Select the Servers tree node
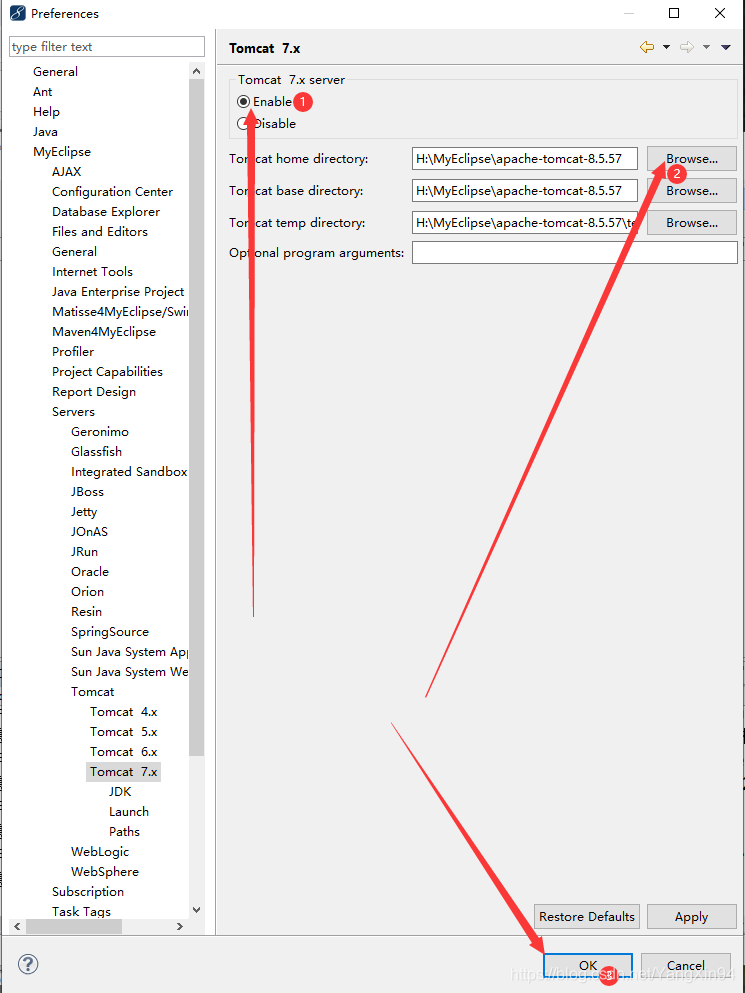This screenshot has width=745, height=993. (73, 412)
